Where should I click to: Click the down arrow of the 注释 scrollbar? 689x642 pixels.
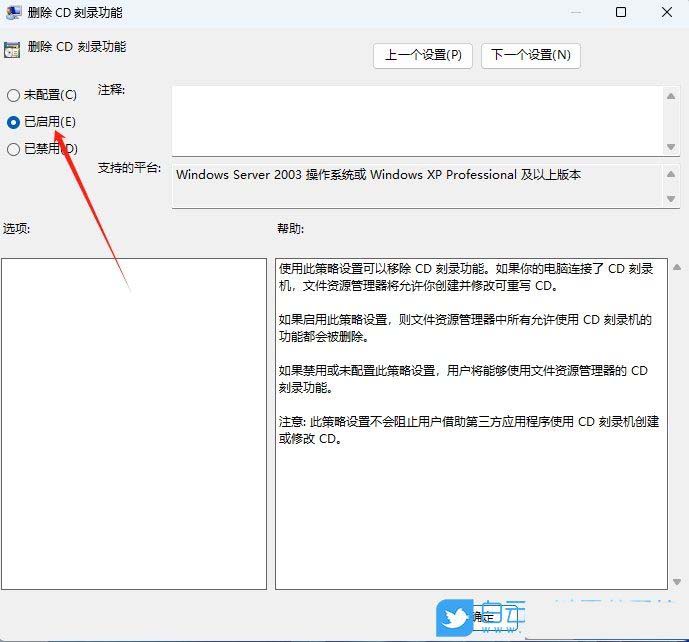[671, 146]
